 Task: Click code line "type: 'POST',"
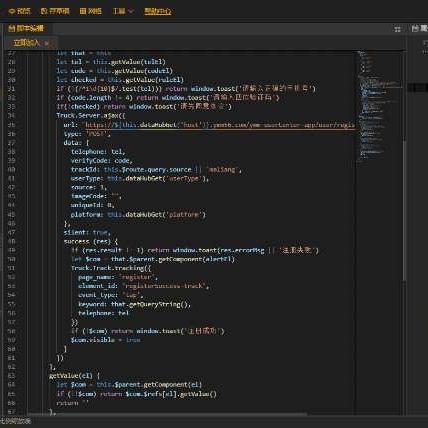(87, 134)
